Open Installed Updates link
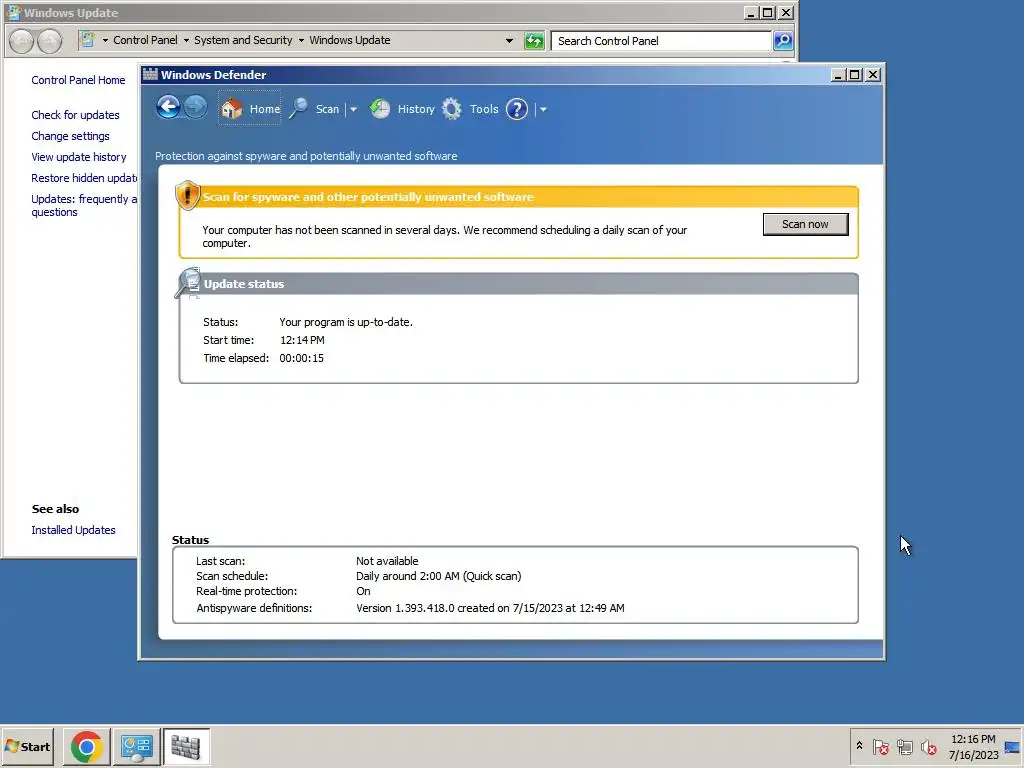Image resolution: width=1024 pixels, height=768 pixels. coord(73,530)
